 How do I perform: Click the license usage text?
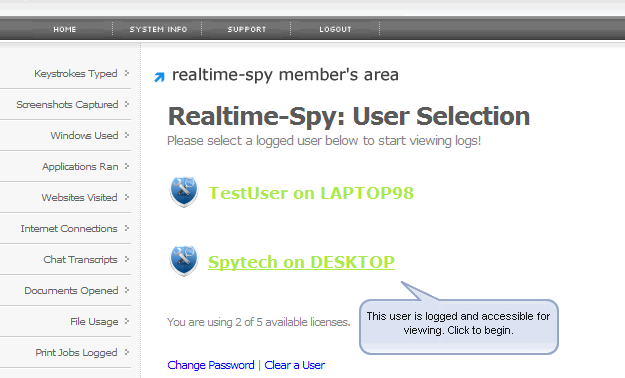pyautogui.click(x=258, y=322)
